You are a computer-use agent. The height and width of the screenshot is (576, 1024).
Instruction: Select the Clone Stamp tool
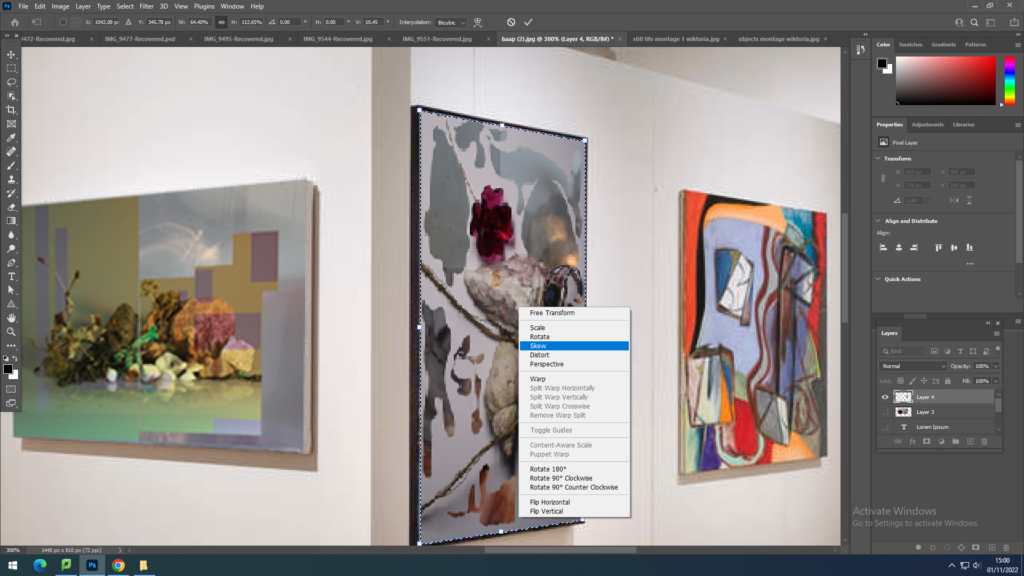pos(11,180)
